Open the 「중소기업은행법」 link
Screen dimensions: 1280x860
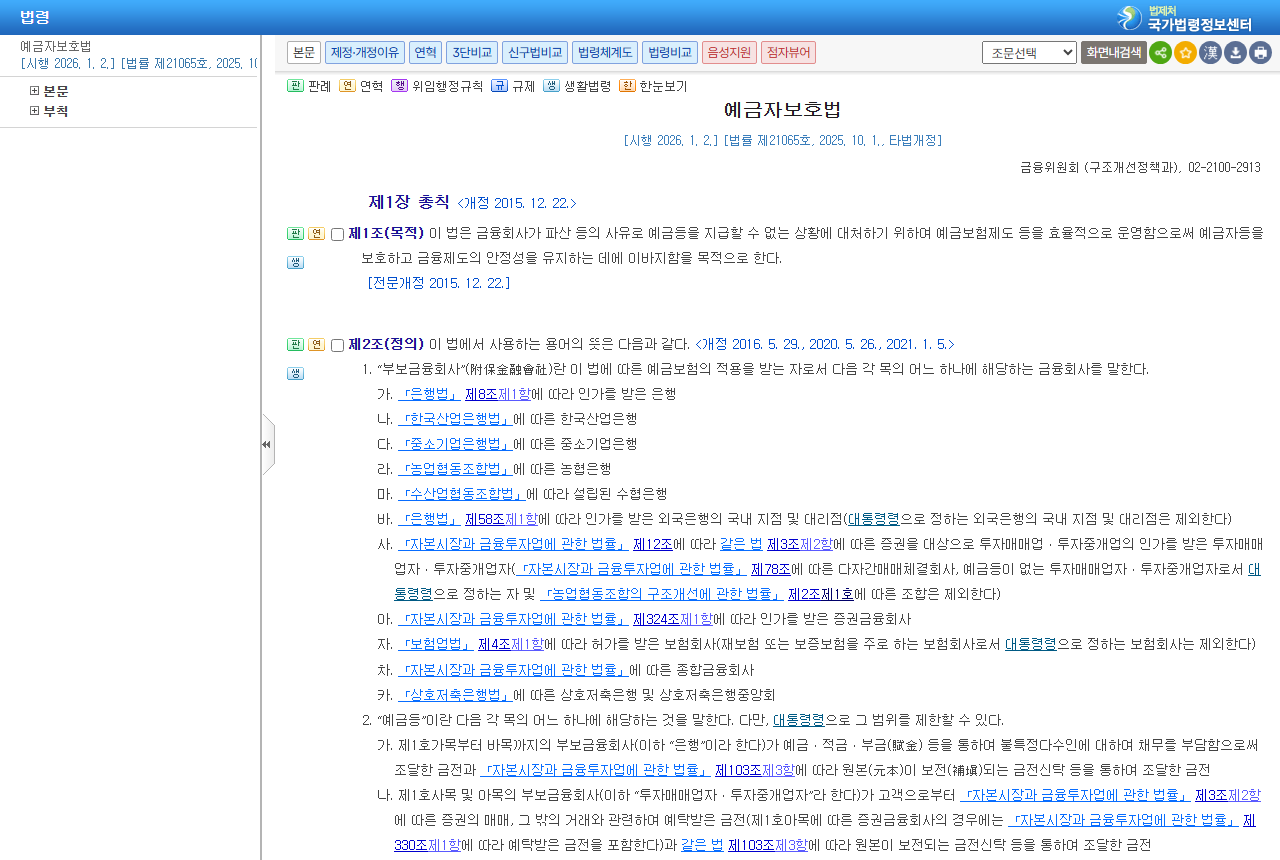click(455, 444)
